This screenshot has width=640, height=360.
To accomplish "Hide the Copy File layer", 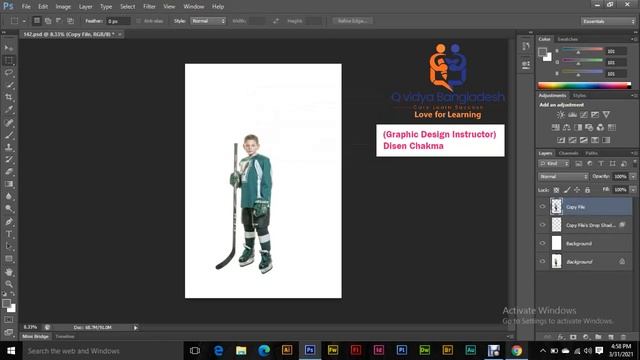I will [542, 207].
